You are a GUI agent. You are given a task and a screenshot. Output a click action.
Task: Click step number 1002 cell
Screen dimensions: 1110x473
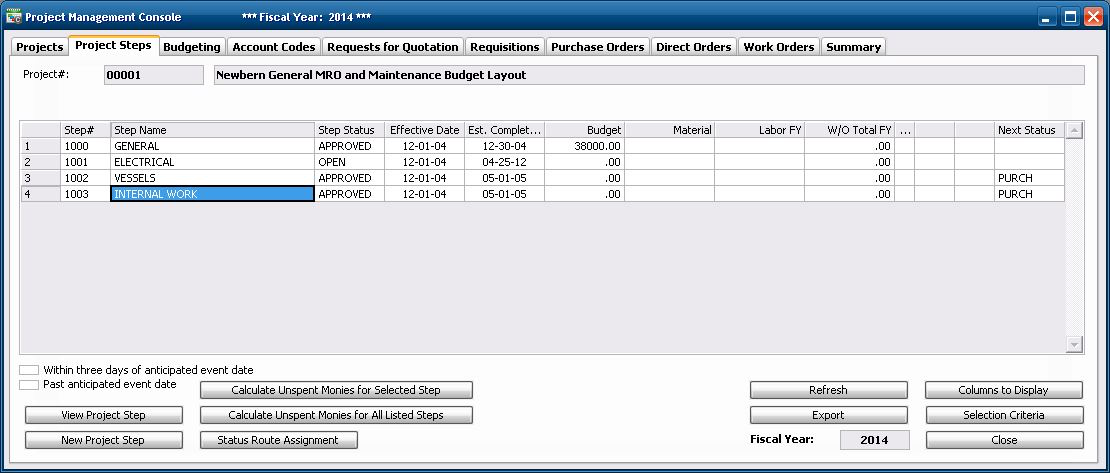coord(86,178)
